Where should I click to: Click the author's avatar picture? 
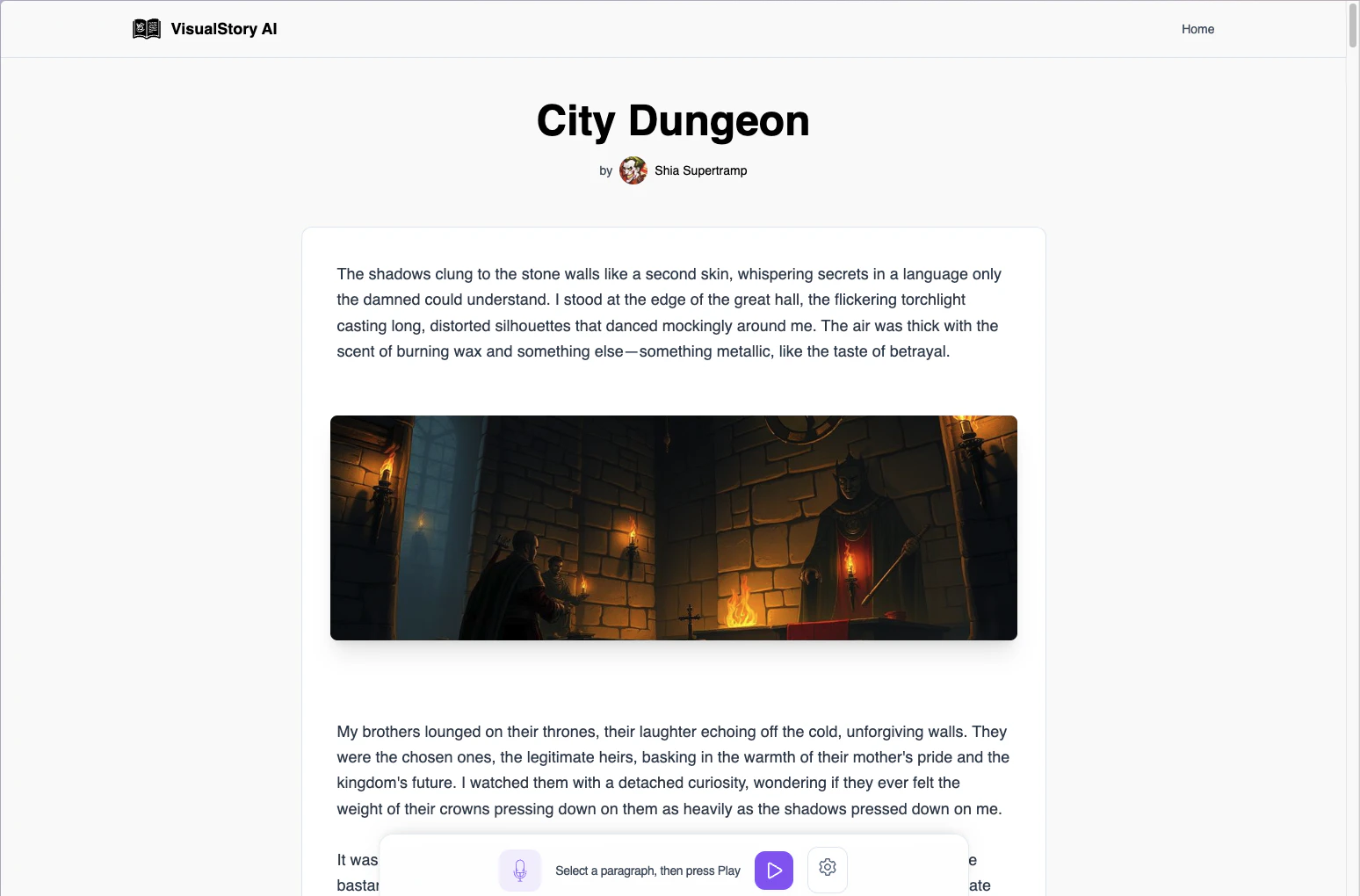click(x=633, y=170)
